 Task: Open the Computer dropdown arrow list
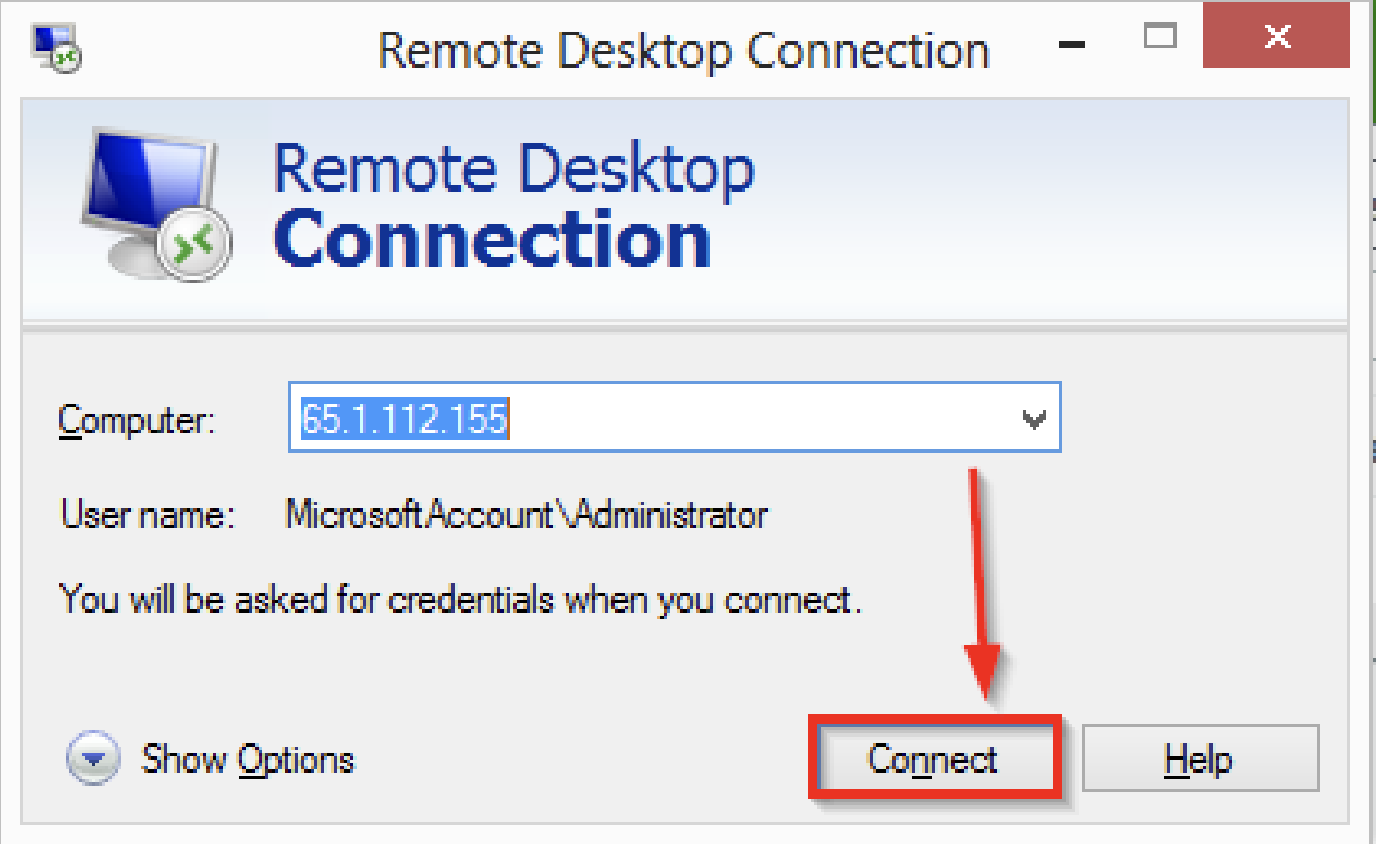point(1033,419)
